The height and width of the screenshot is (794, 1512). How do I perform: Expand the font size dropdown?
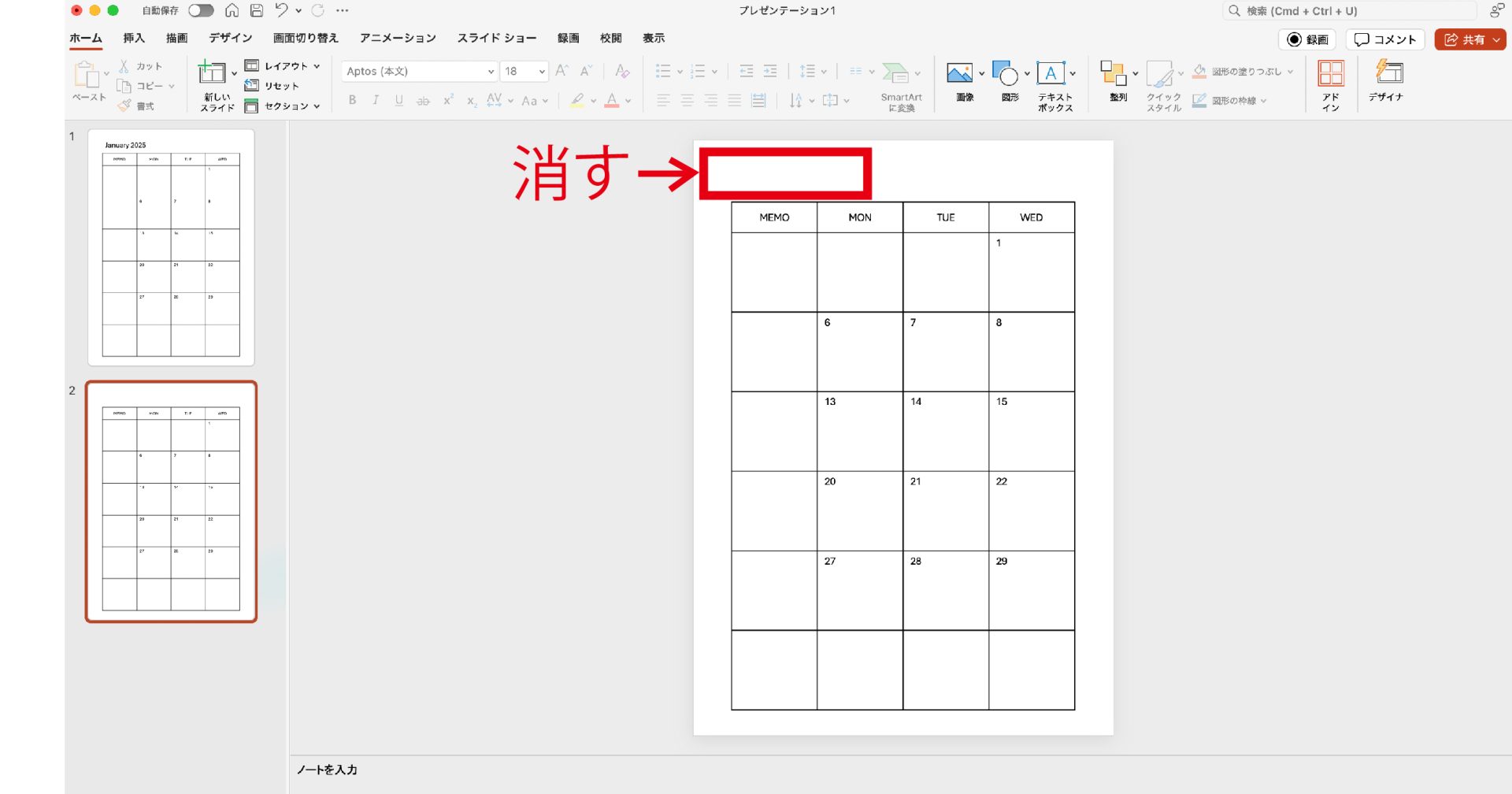point(542,72)
